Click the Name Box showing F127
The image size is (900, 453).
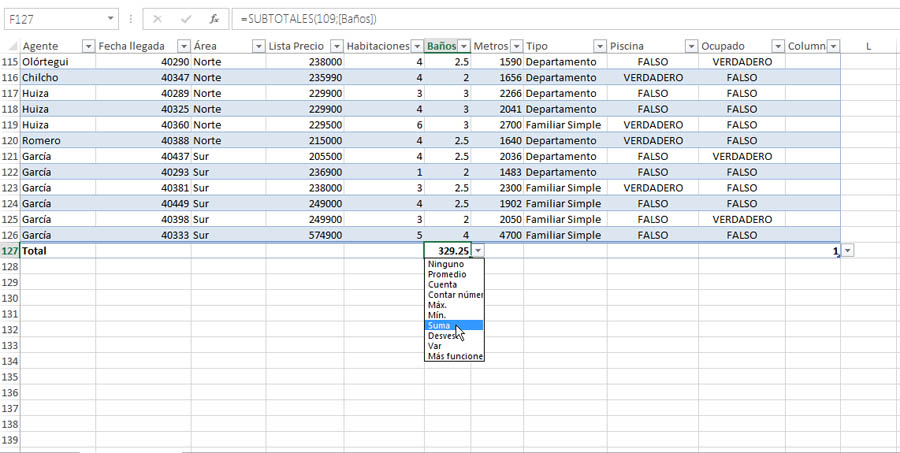[55, 19]
